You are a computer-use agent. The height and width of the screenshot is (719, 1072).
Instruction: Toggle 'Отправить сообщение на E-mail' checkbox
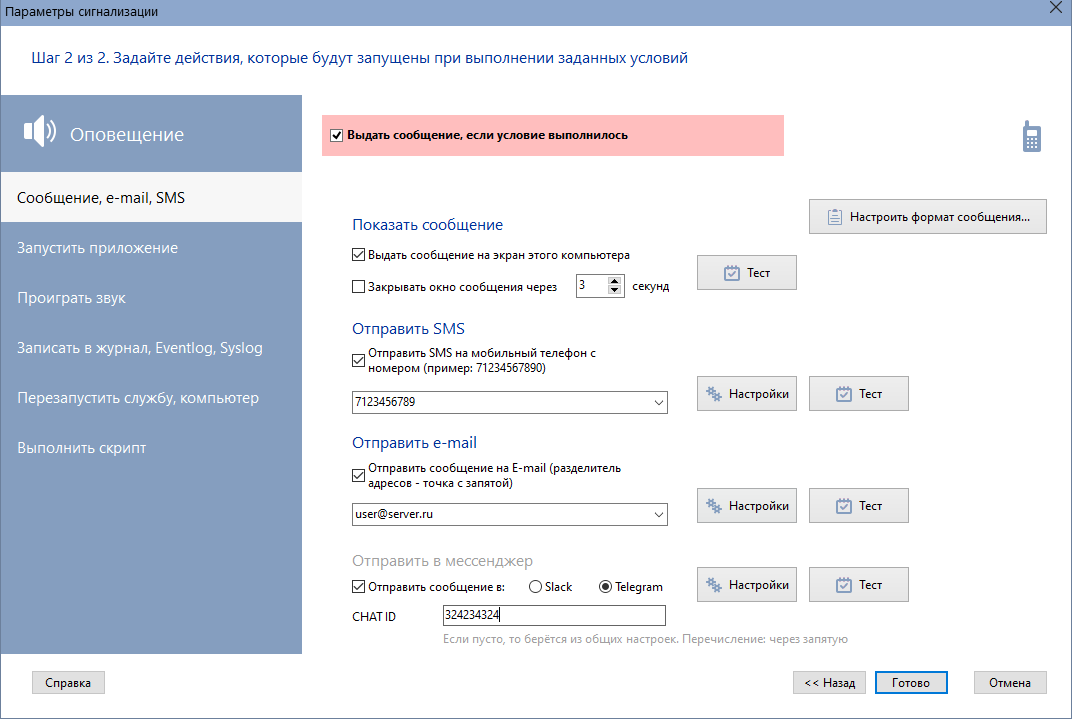[x=358, y=476]
